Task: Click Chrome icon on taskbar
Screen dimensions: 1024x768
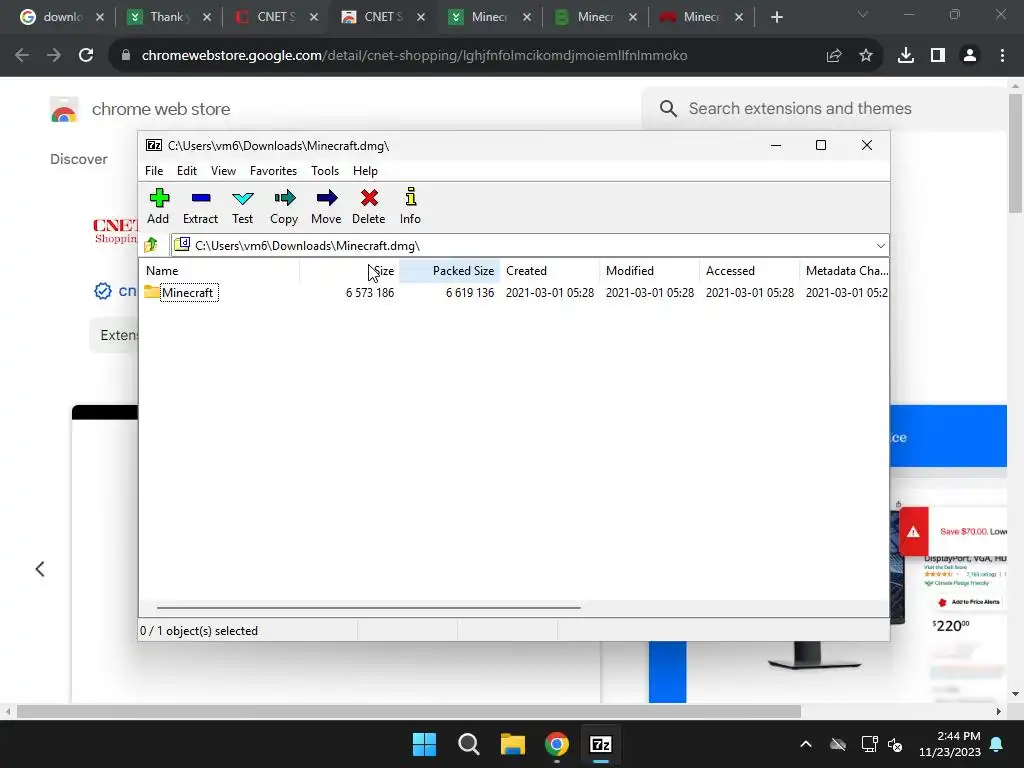Action: coord(557,744)
